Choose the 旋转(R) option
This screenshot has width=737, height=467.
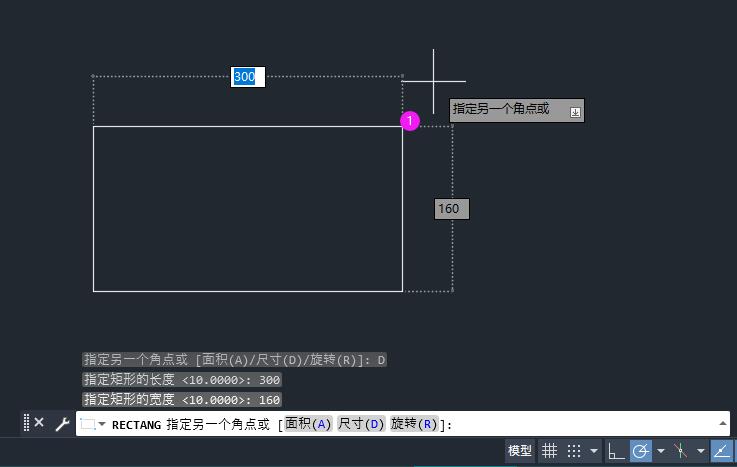pos(414,424)
